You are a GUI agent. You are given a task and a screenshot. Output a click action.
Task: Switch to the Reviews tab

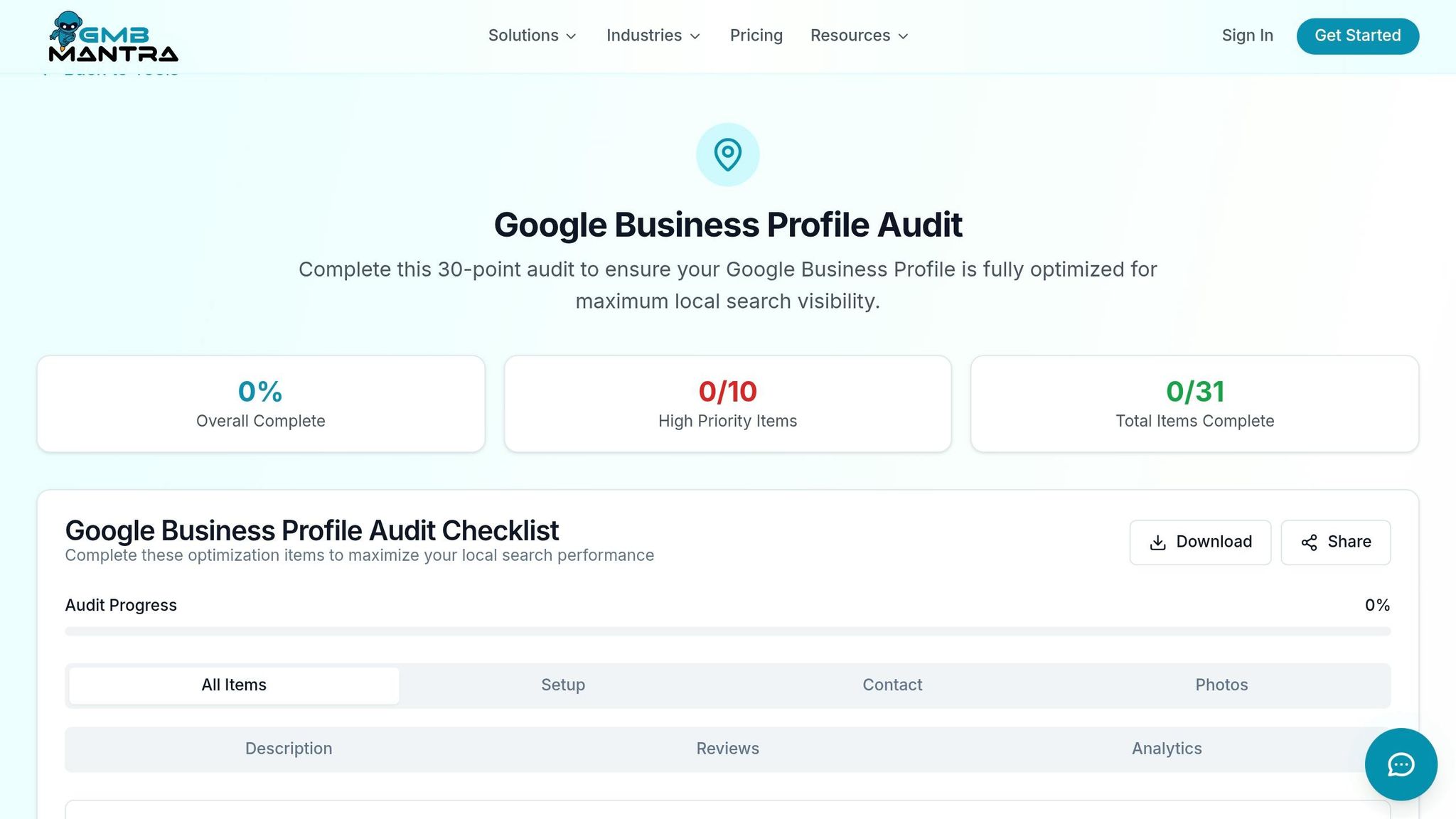tap(727, 749)
